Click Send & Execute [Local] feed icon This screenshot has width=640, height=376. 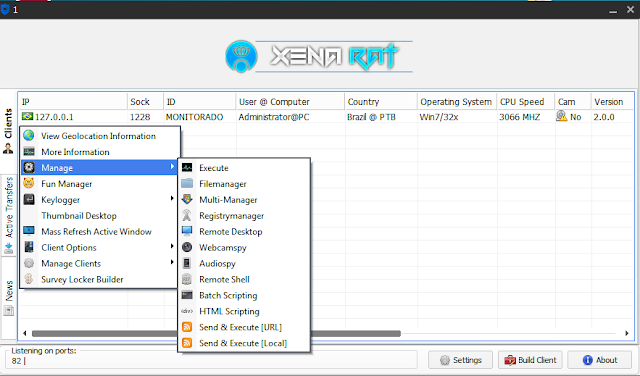187,343
